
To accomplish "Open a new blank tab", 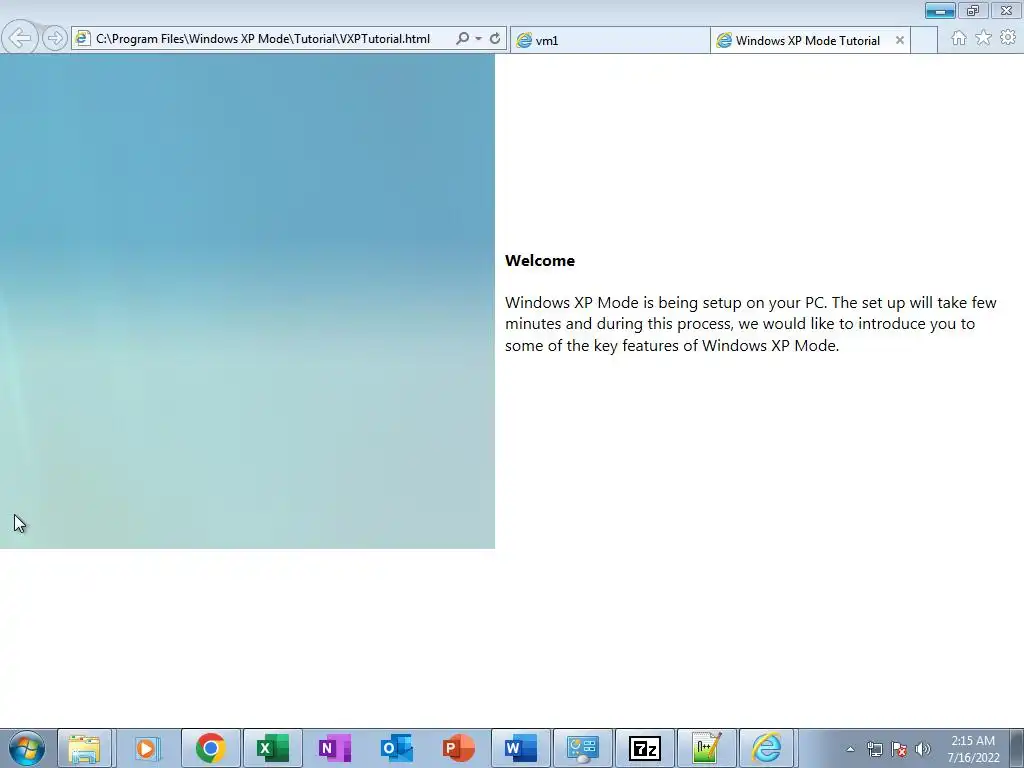I will coord(923,40).
